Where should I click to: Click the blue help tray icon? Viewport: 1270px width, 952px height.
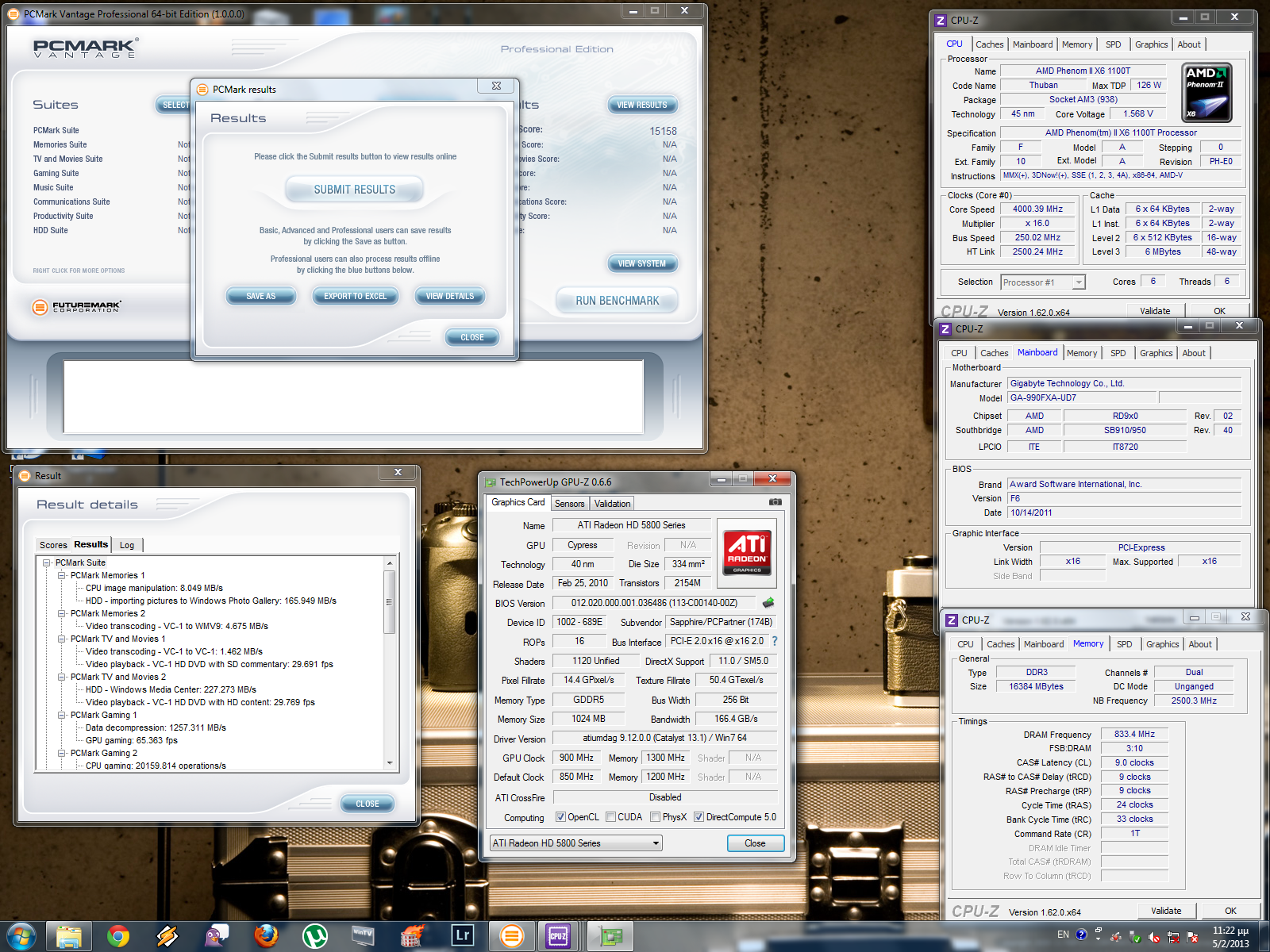click(1082, 935)
